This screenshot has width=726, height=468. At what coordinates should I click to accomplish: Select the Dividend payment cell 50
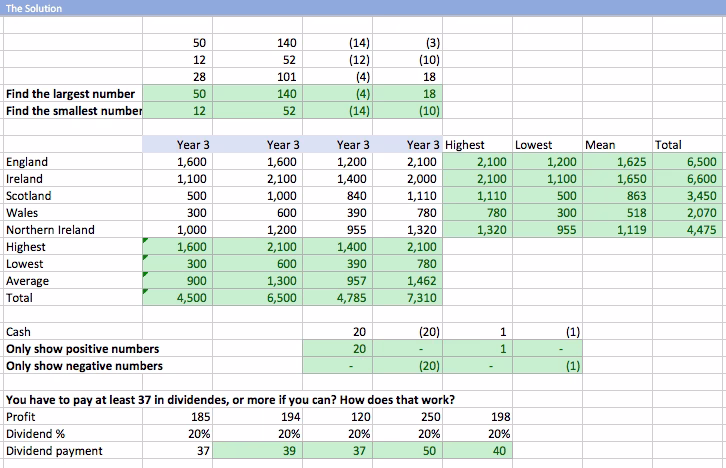pyautogui.click(x=407, y=451)
